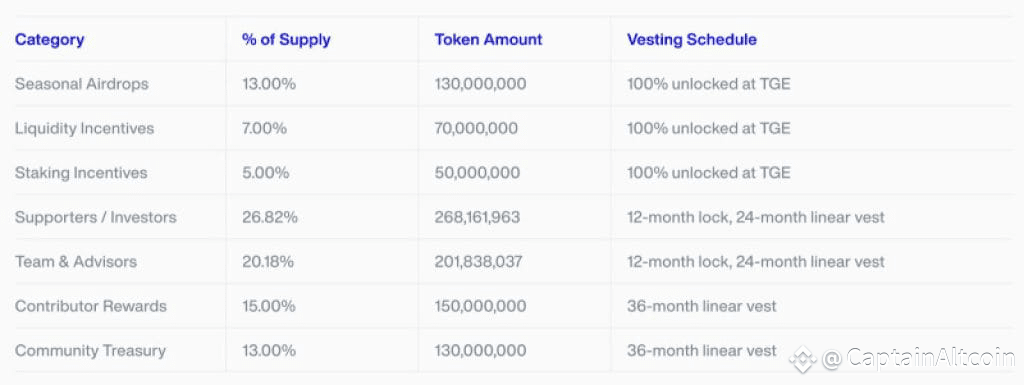This screenshot has height=385, width=1024.
Task: Click the Binance logo icon in watermark
Action: pos(803,359)
